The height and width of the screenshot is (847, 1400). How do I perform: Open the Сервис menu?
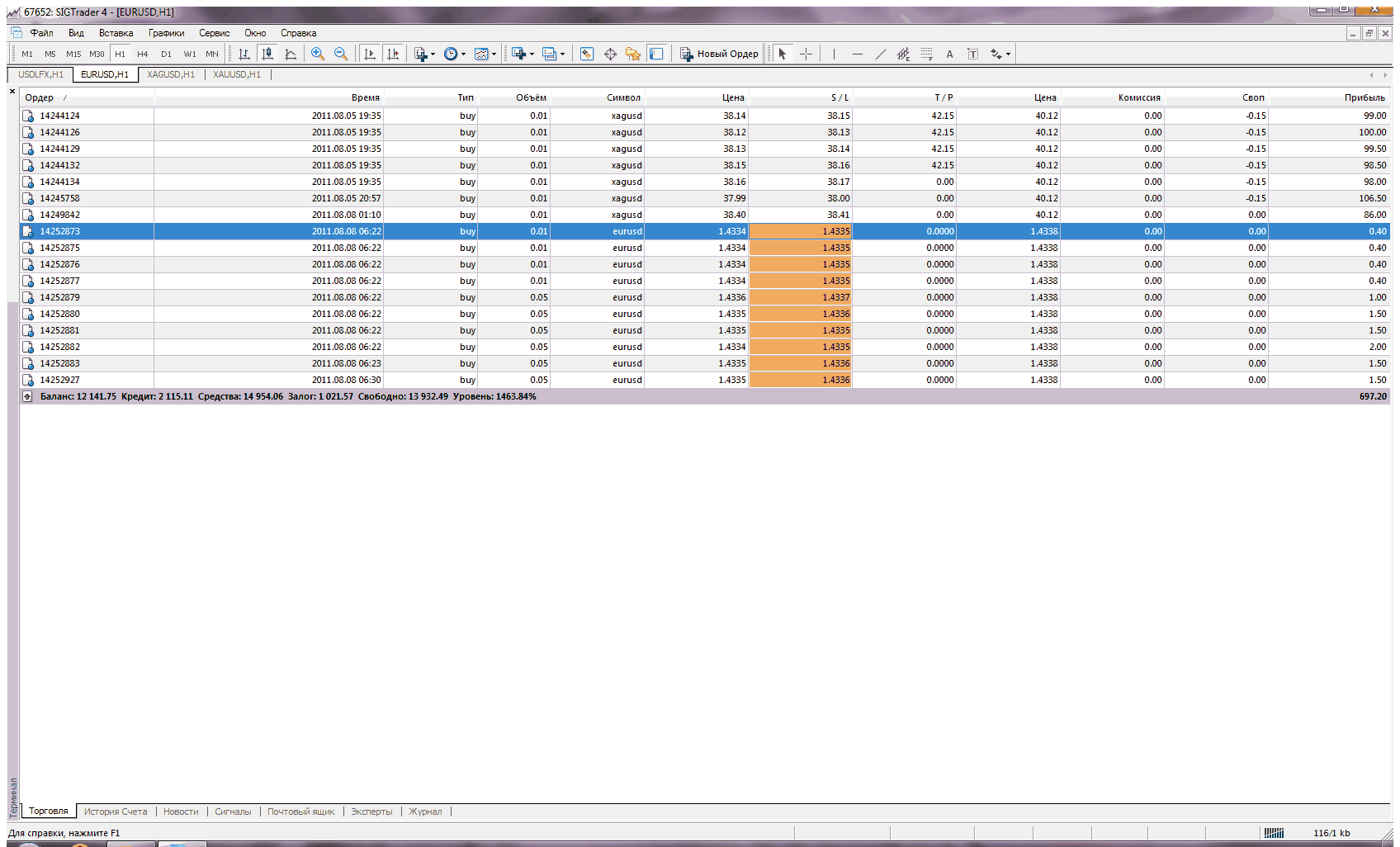pyautogui.click(x=214, y=33)
